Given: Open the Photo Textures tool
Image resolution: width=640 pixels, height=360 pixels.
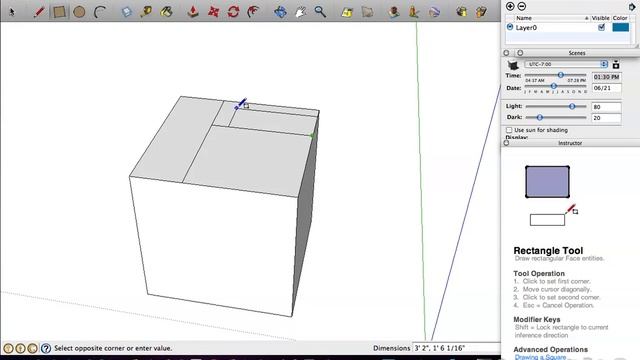Looking at the screenshot, I should [x=414, y=11].
